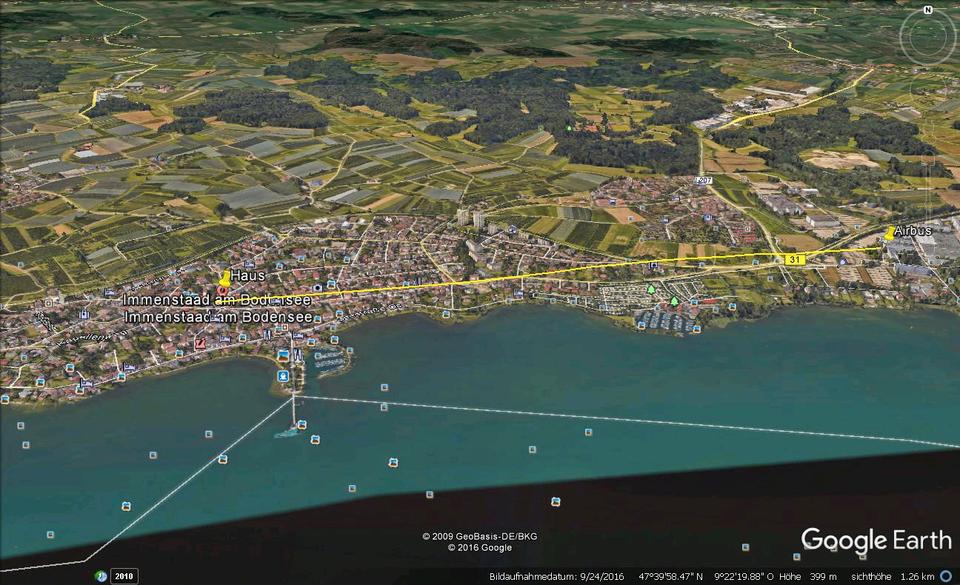This screenshot has width=960, height=585.
Task: Click the L207 road label marker
Action: point(703,181)
